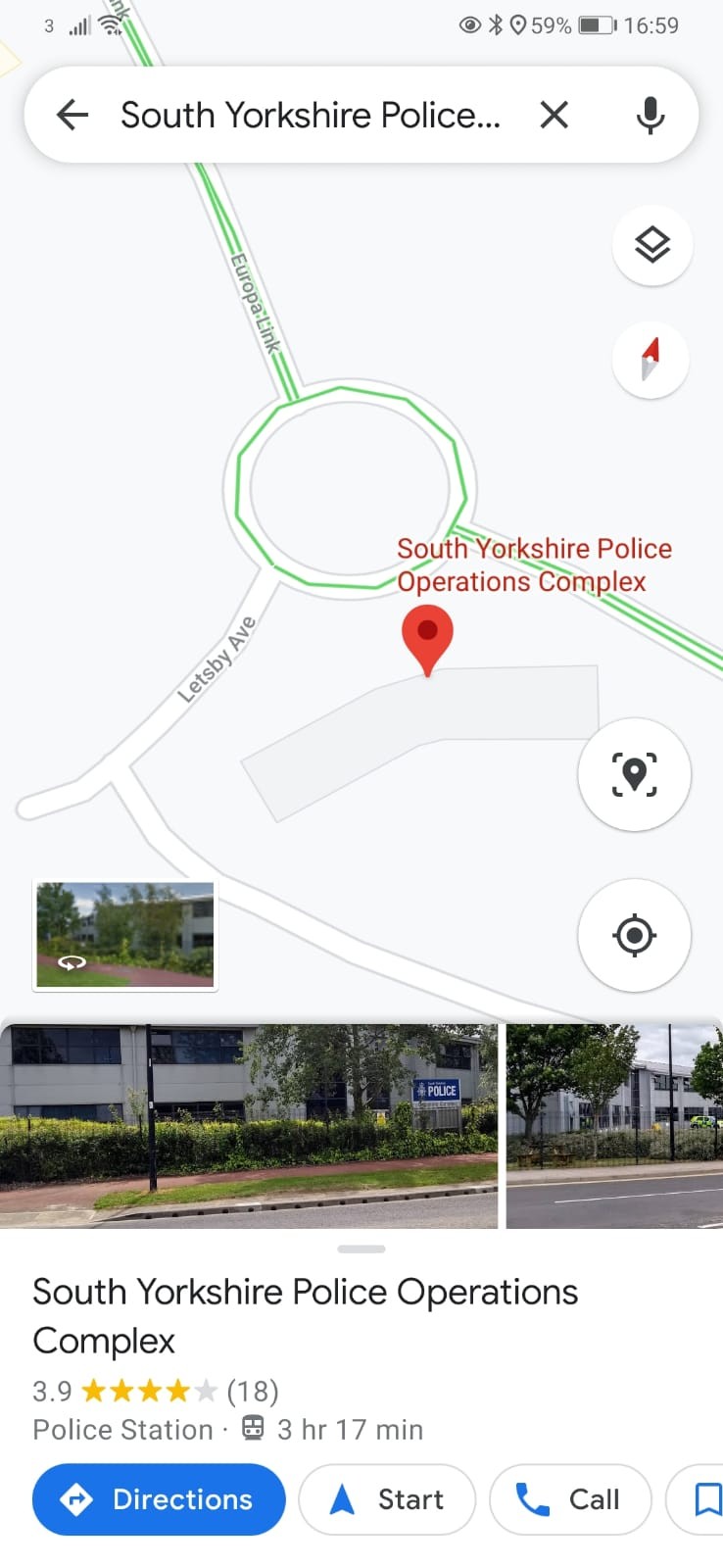This screenshot has width=723, height=1568.
Task: Open the map layers selector
Action: point(652,245)
